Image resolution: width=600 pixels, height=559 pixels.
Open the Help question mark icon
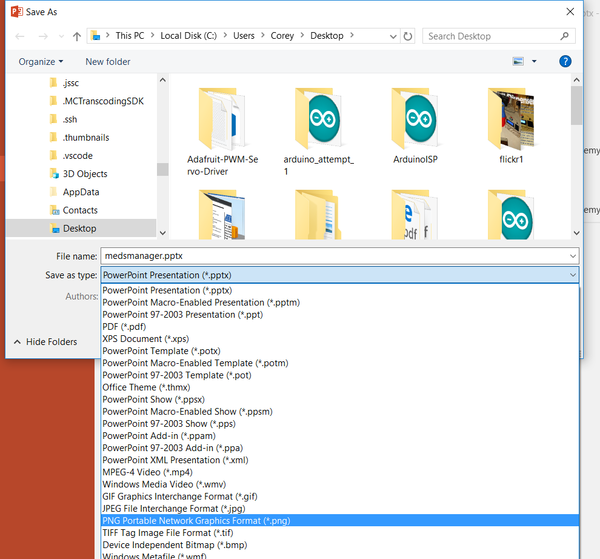point(565,61)
